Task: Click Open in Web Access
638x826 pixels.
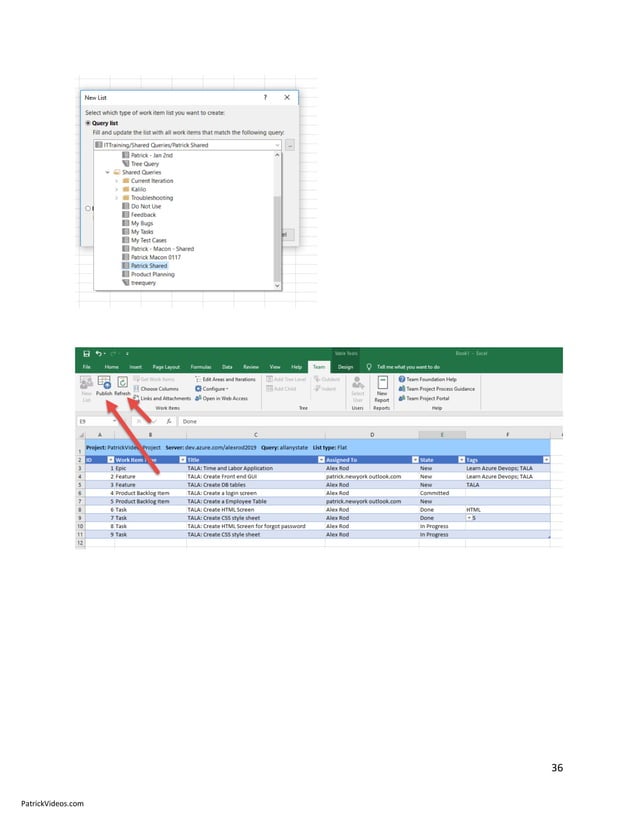Action: [x=221, y=398]
